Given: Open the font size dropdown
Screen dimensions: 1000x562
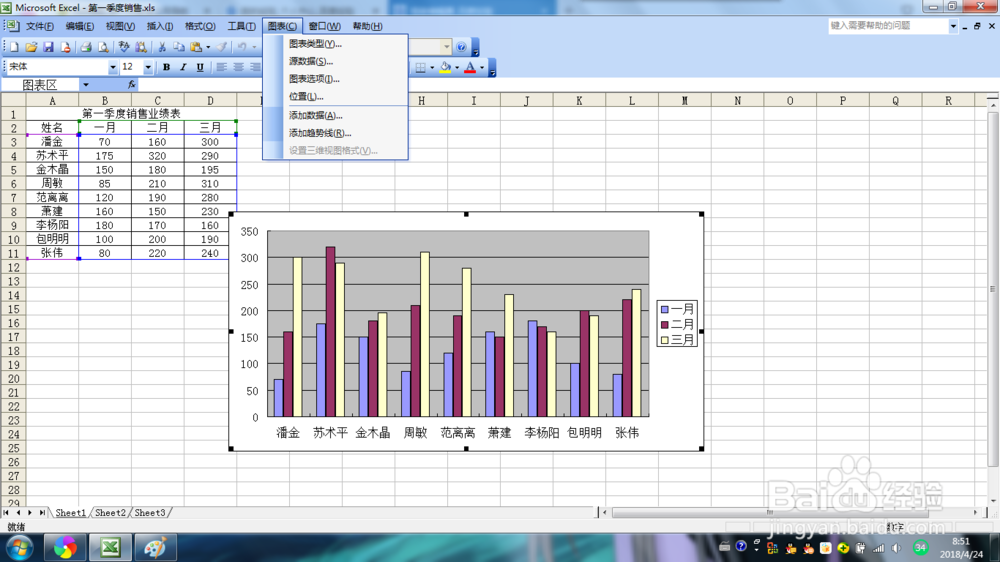Looking at the screenshot, I should 148,67.
